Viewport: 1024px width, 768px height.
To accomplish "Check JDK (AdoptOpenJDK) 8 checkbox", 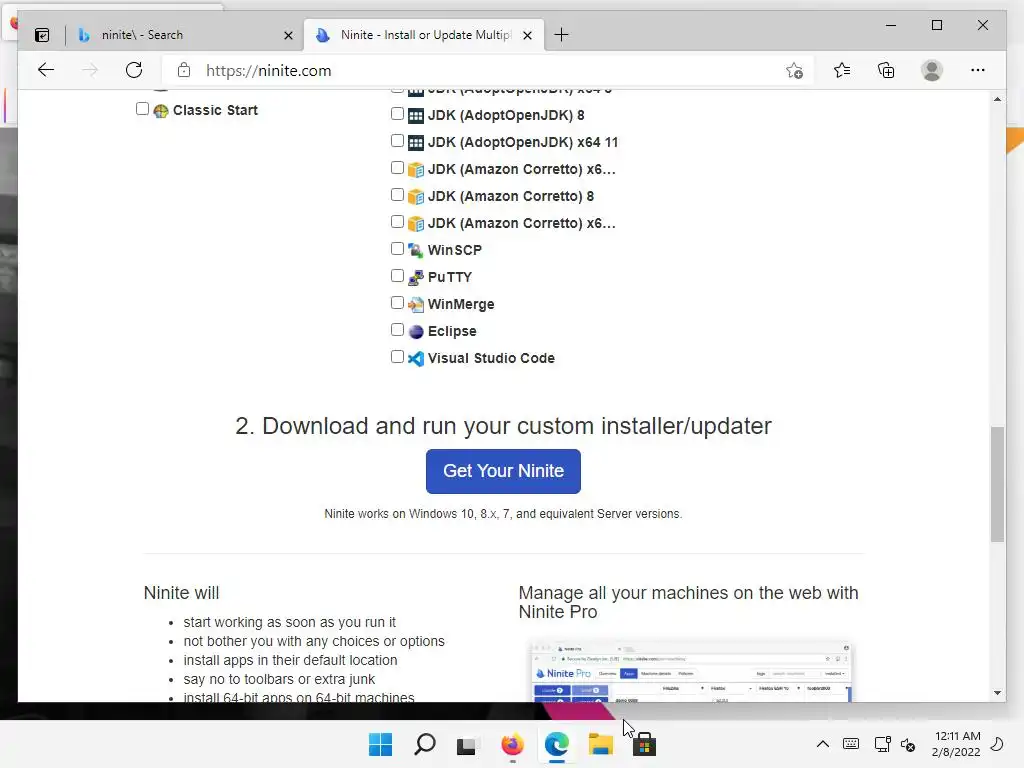I will 397,114.
